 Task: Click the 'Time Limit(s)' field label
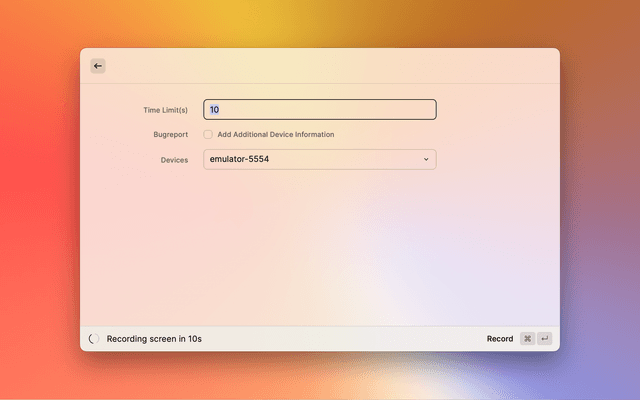(x=165, y=110)
